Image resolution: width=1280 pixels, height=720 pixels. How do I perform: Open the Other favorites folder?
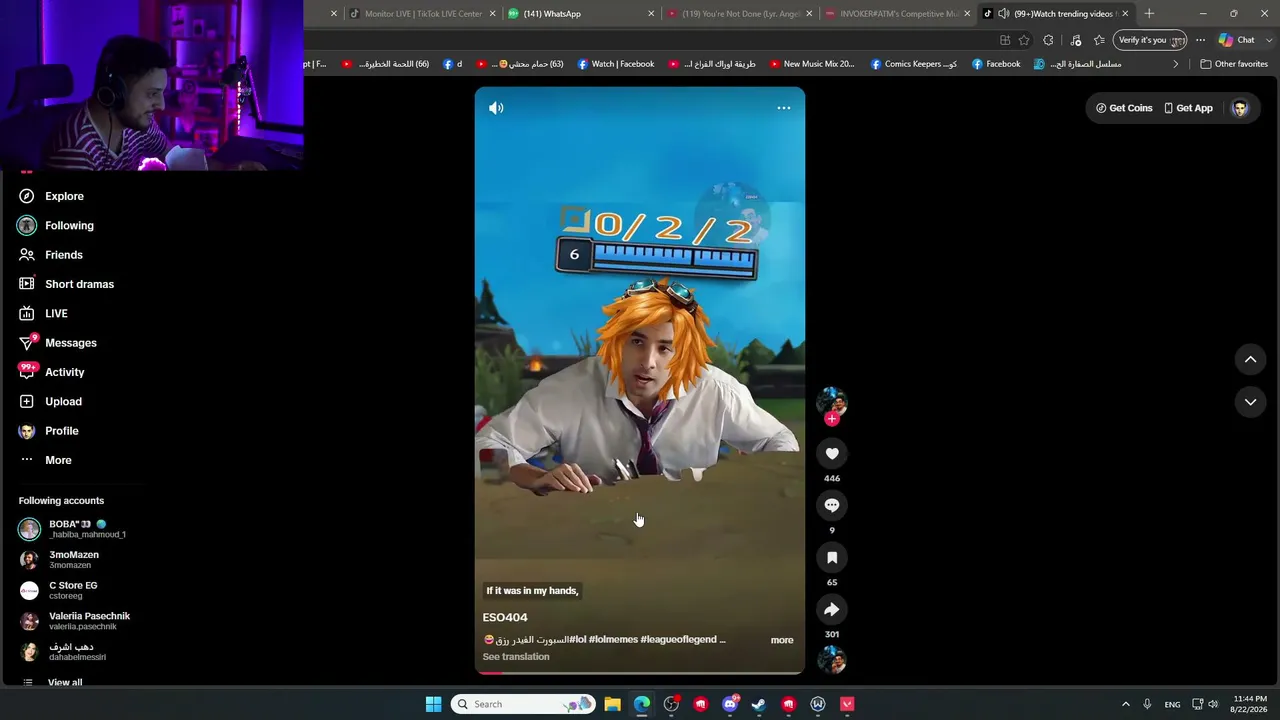[x=1234, y=64]
